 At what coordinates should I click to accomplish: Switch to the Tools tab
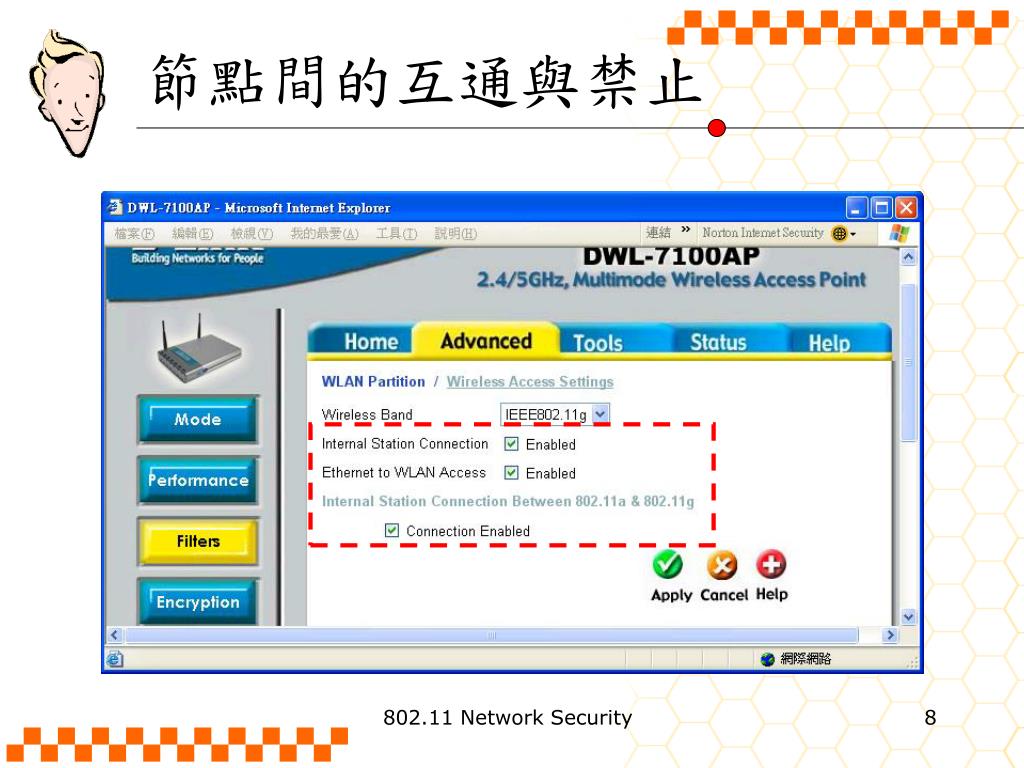pos(598,342)
